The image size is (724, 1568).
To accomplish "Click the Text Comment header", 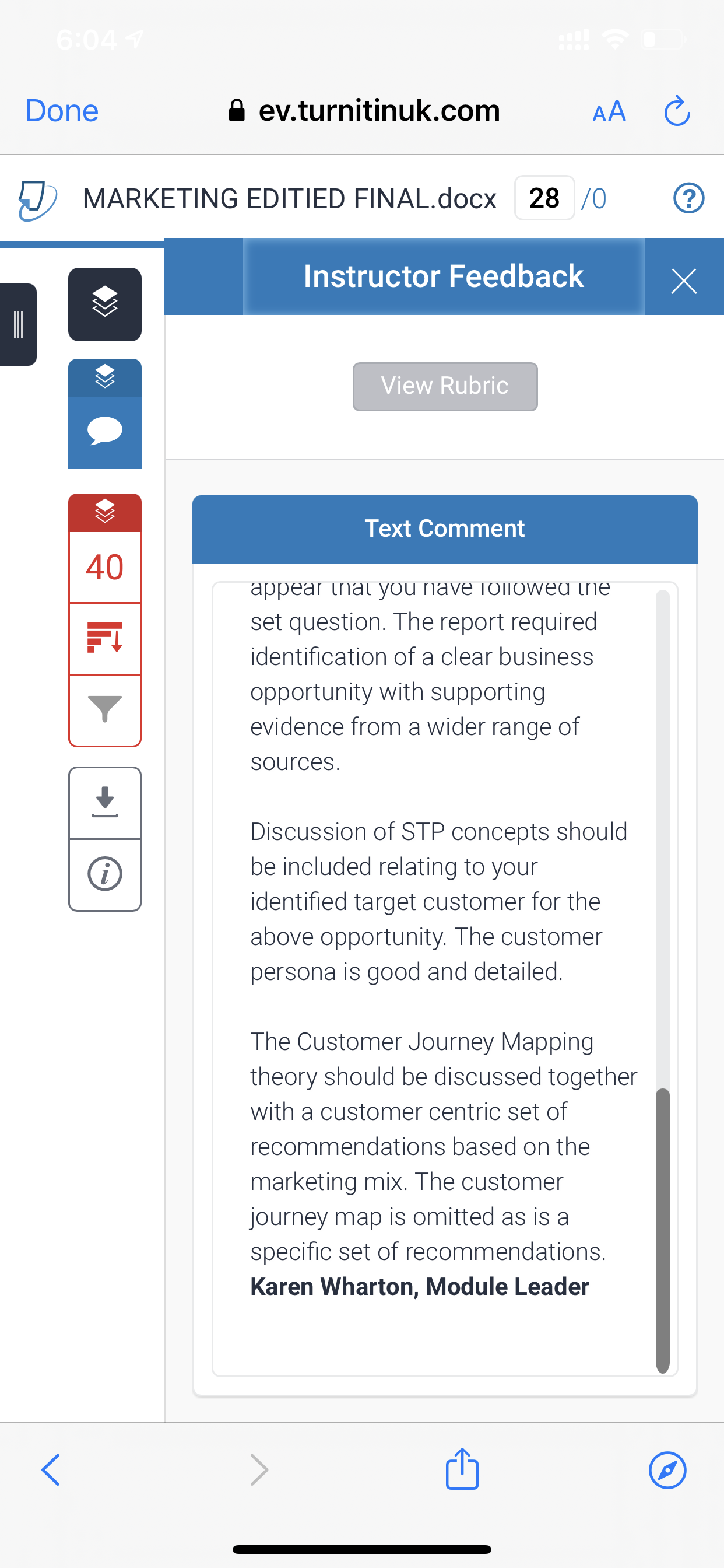I will coord(445,528).
